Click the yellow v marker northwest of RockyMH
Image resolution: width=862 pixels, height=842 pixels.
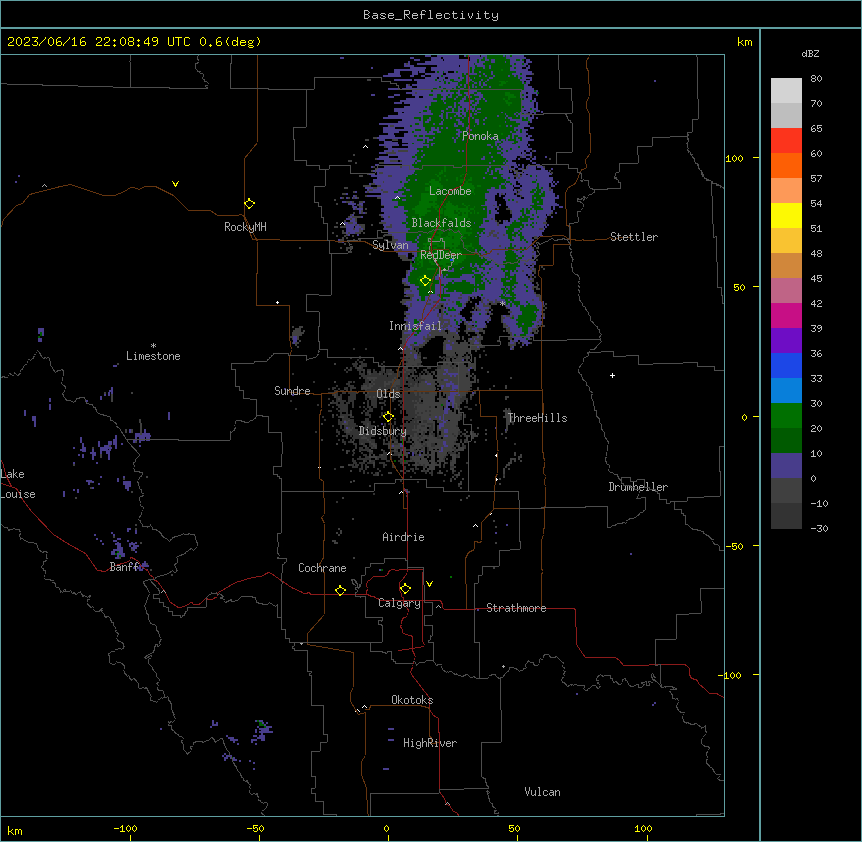pos(175,184)
